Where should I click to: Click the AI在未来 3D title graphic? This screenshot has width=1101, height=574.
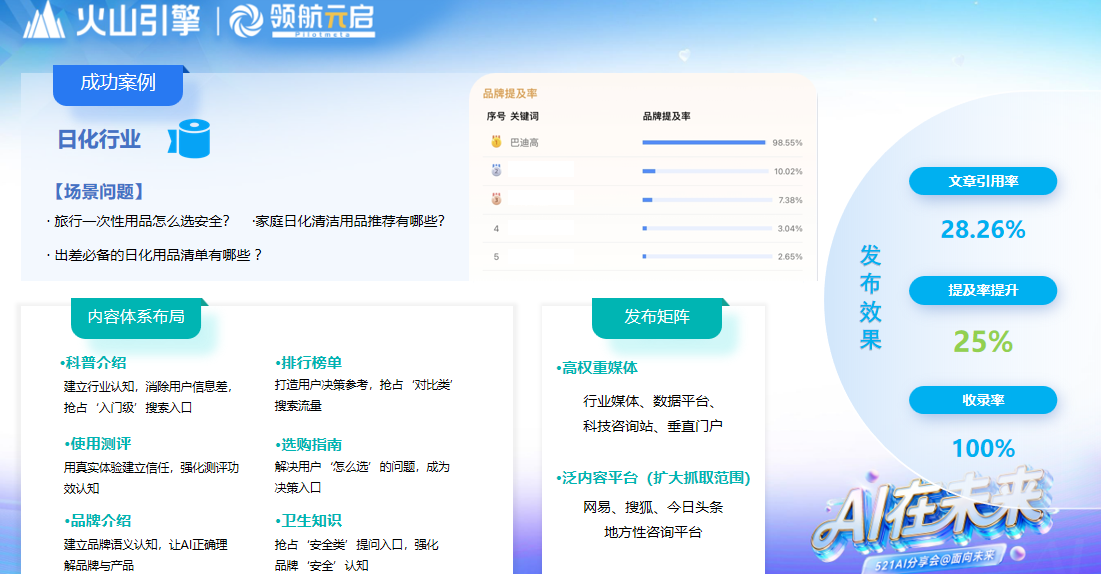pyautogui.click(x=930, y=513)
